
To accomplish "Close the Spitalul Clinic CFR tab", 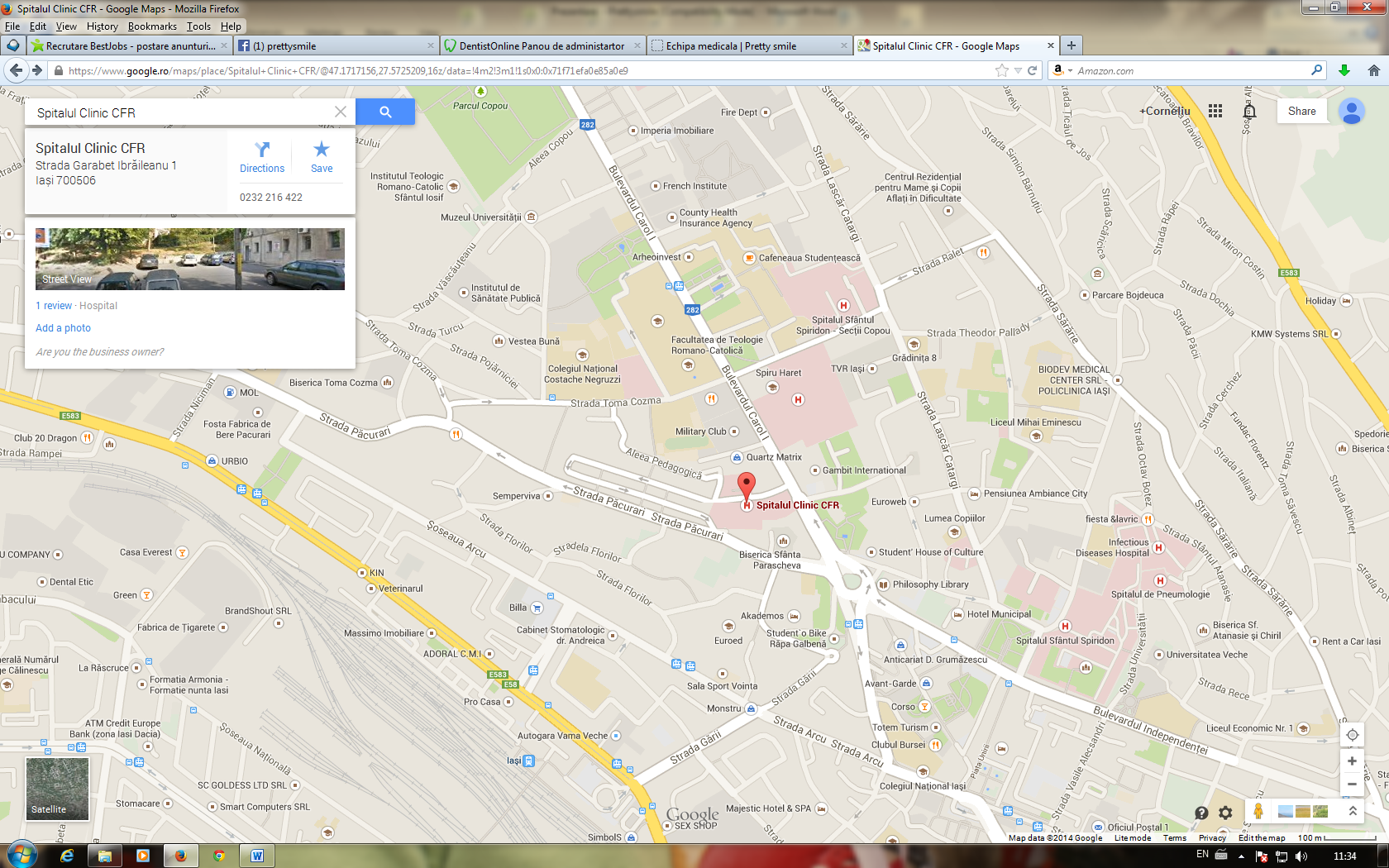I will [x=1051, y=46].
